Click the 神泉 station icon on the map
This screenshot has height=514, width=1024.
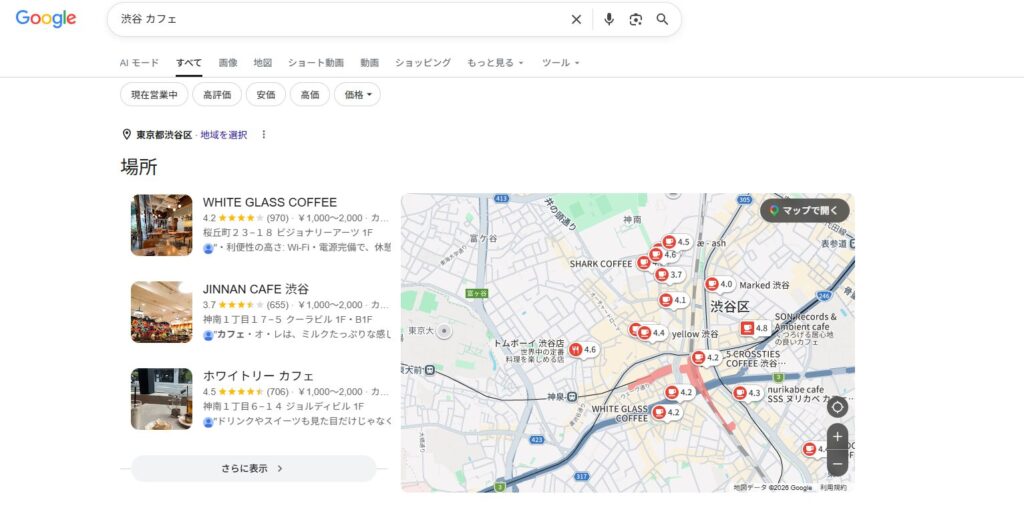571,396
